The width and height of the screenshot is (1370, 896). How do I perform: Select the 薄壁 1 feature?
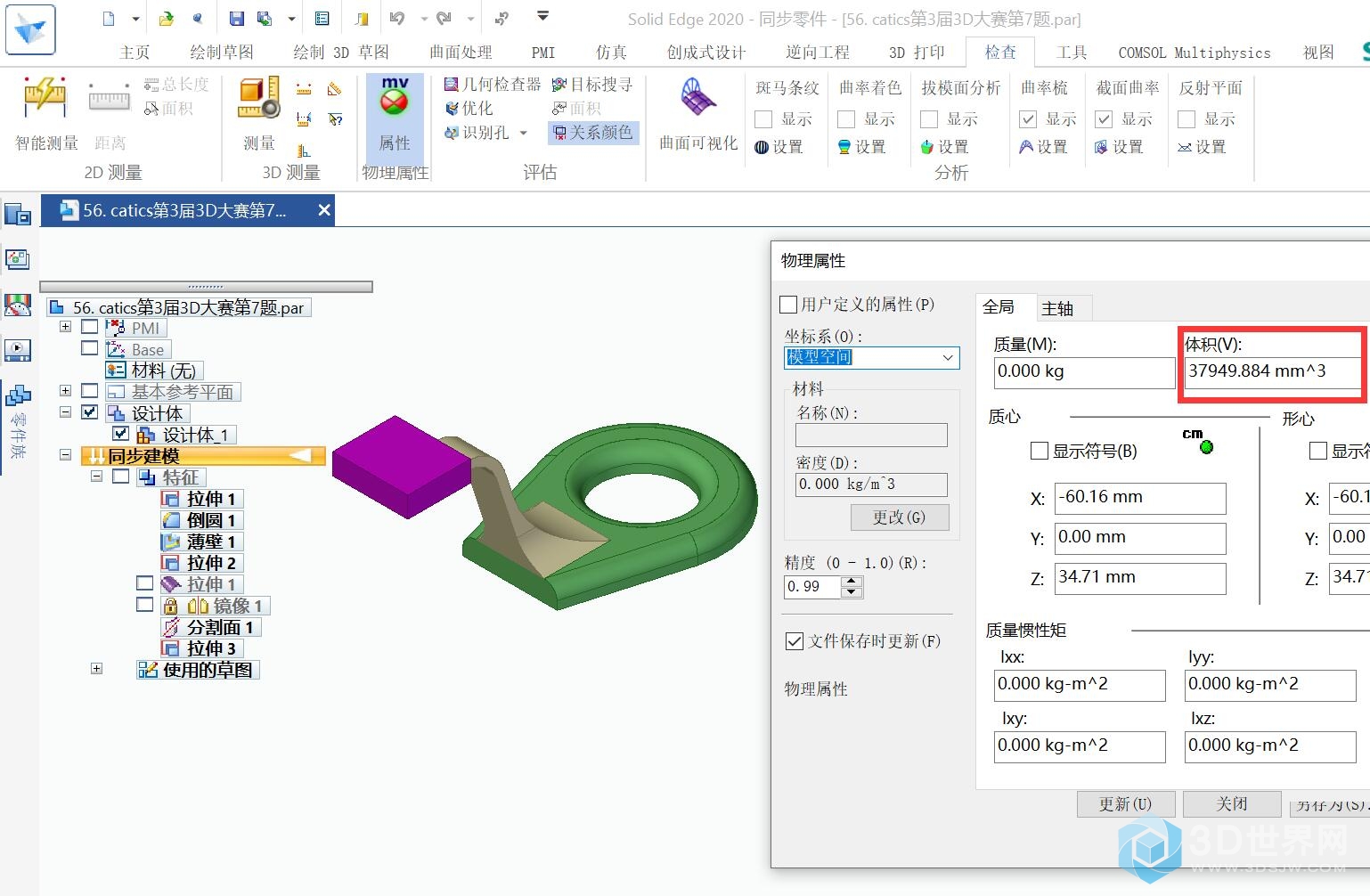201,542
